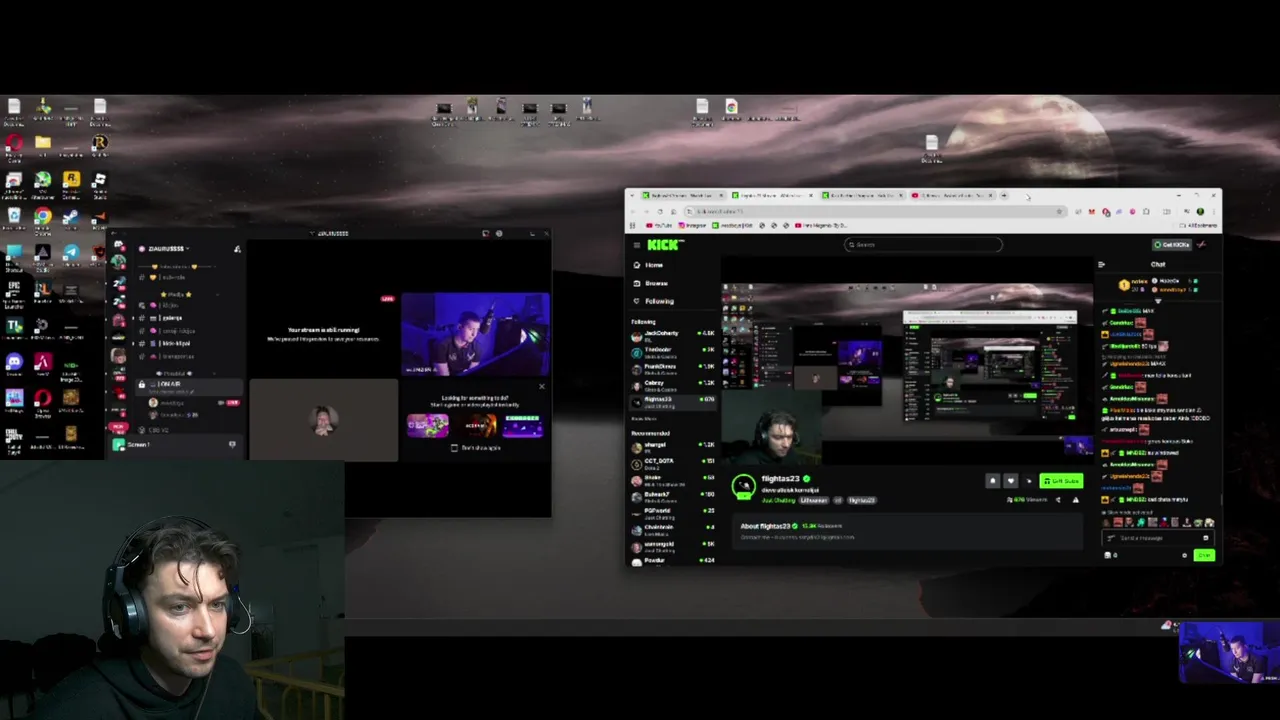This screenshot has width=1280, height=720.
Task: Open Discord help icon in title bar
Action: click(x=499, y=233)
